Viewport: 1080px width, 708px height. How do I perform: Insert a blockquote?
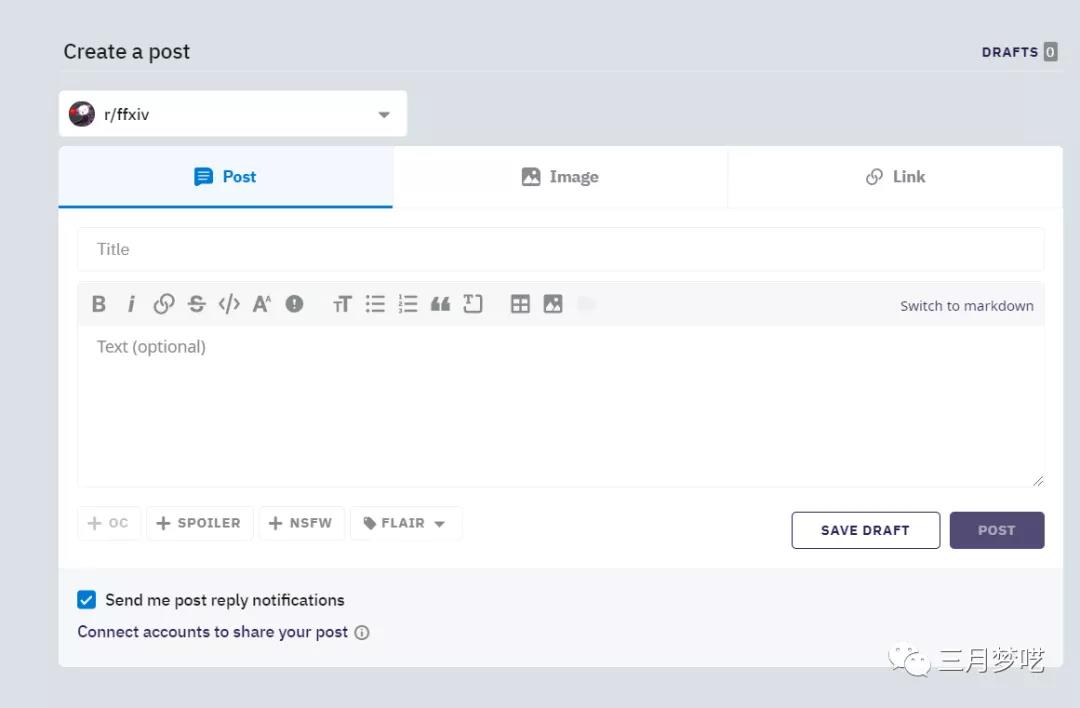coord(440,303)
